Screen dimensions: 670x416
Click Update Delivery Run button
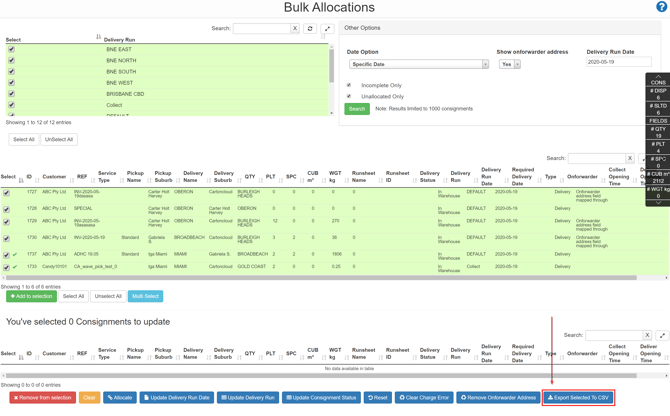(248, 398)
